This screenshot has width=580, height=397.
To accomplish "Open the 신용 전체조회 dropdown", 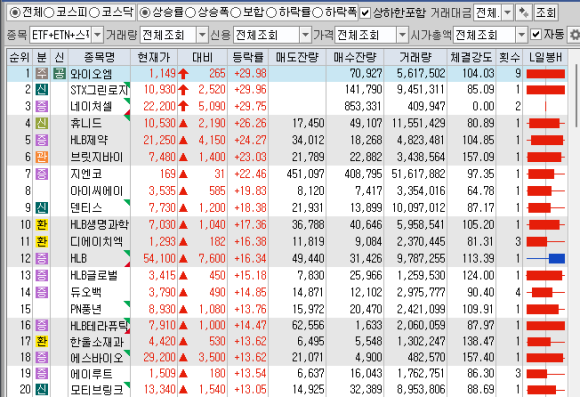I will pos(305,35).
